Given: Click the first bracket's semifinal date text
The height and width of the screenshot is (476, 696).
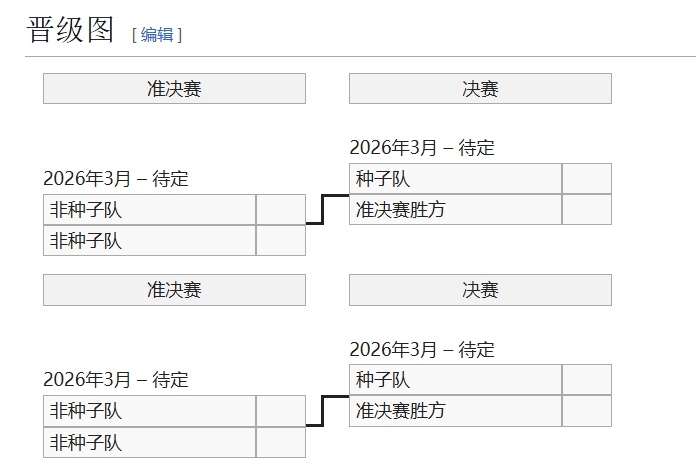Looking at the screenshot, I should pyautogui.click(x=116, y=179).
